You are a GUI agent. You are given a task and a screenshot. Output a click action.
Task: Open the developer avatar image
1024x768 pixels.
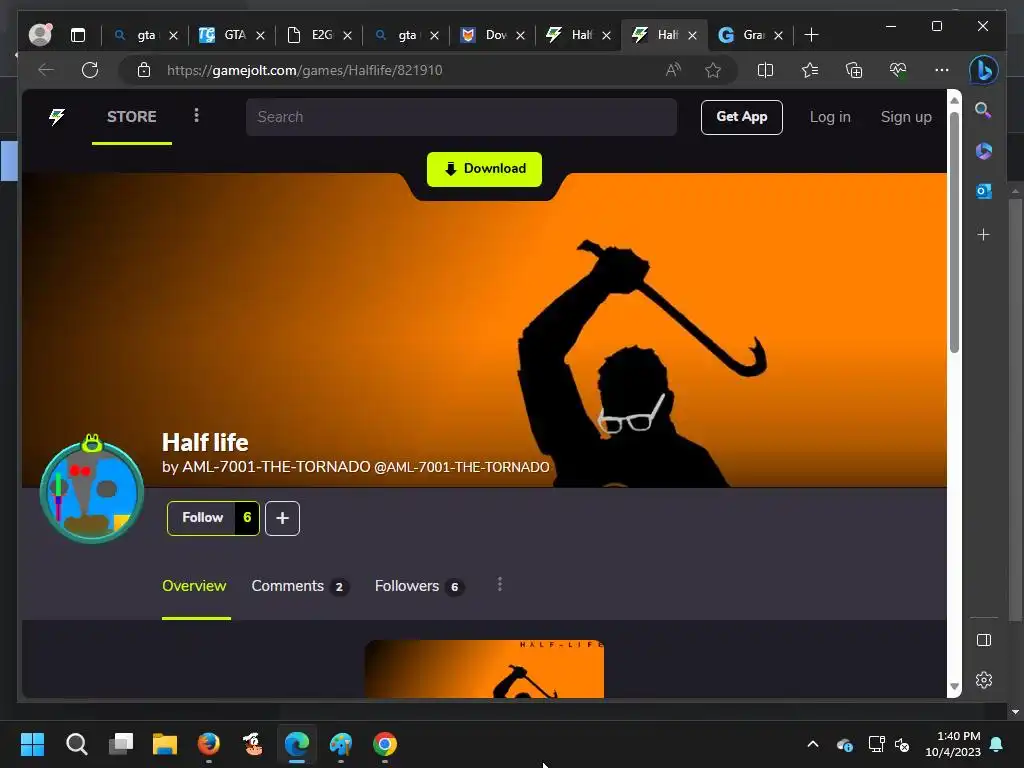pyautogui.click(x=92, y=490)
